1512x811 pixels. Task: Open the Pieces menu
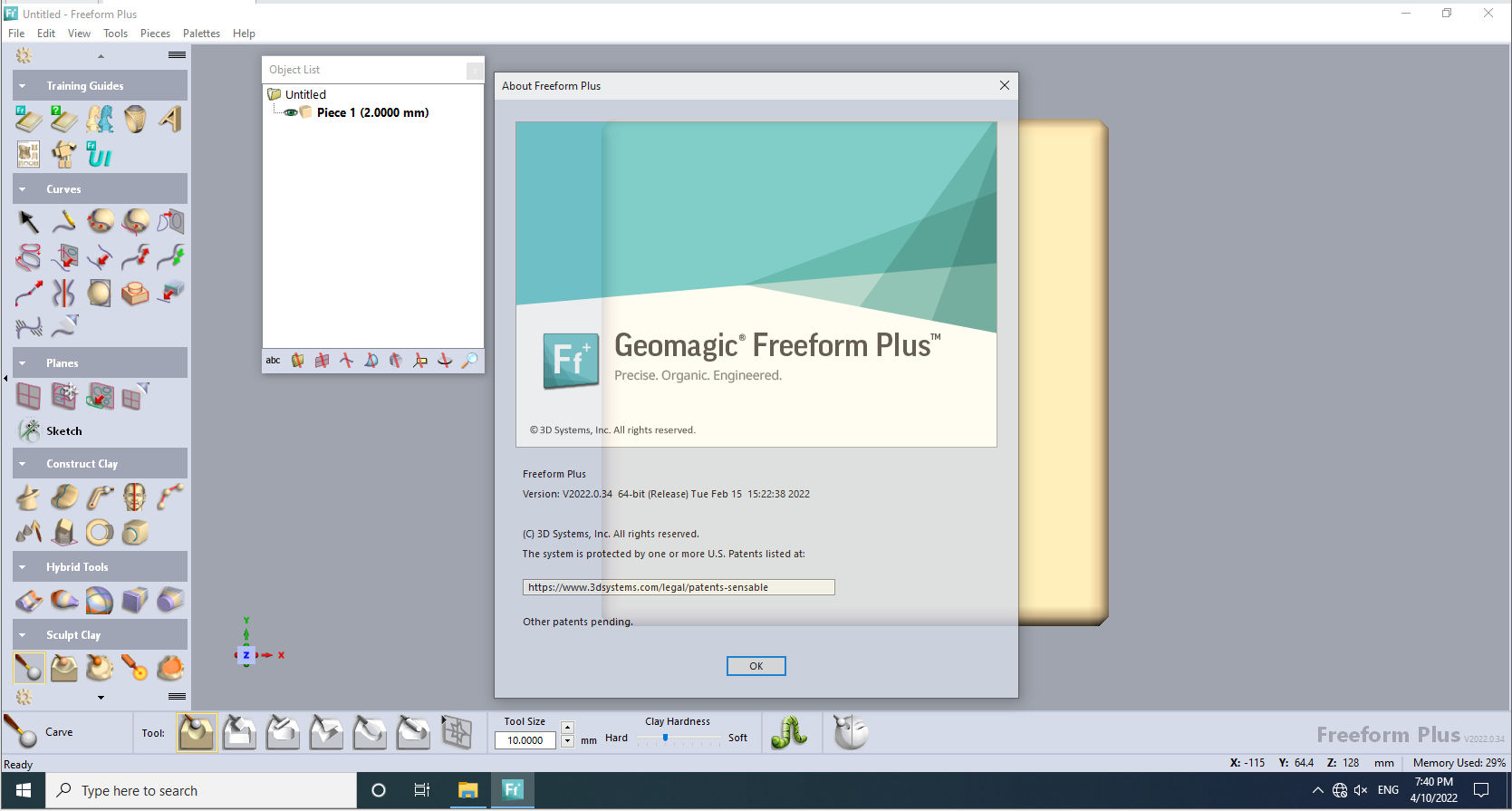[155, 34]
